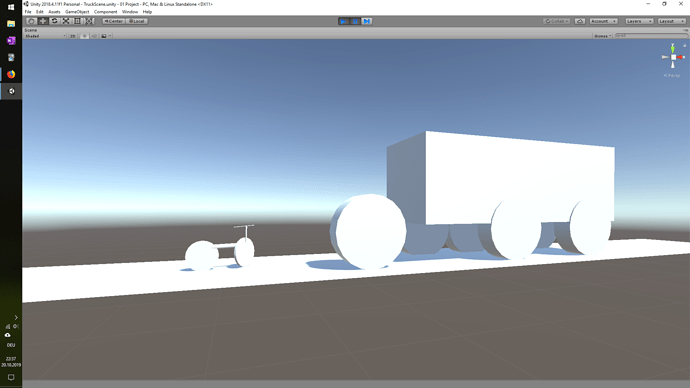Viewport: 690px width, 388px height.
Task: Open the Layout dropdown
Action: (x=672, y=21)
